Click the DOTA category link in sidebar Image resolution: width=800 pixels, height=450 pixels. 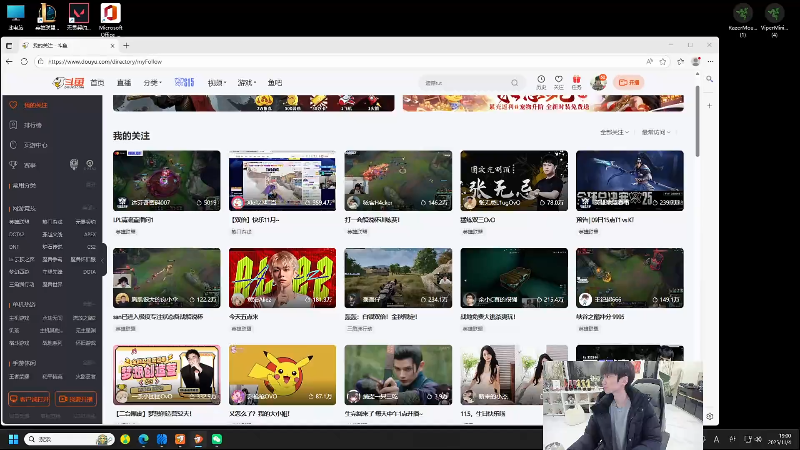(89, 272)
